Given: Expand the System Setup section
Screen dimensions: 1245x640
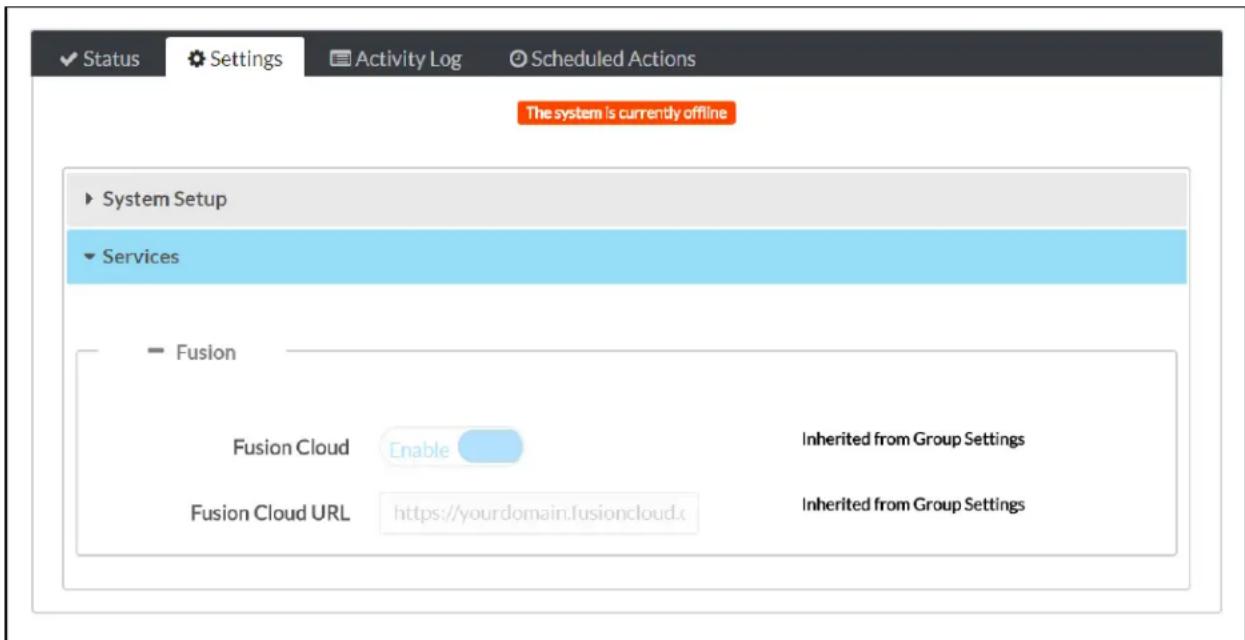Looking at the screenshot, I should 627,199.
